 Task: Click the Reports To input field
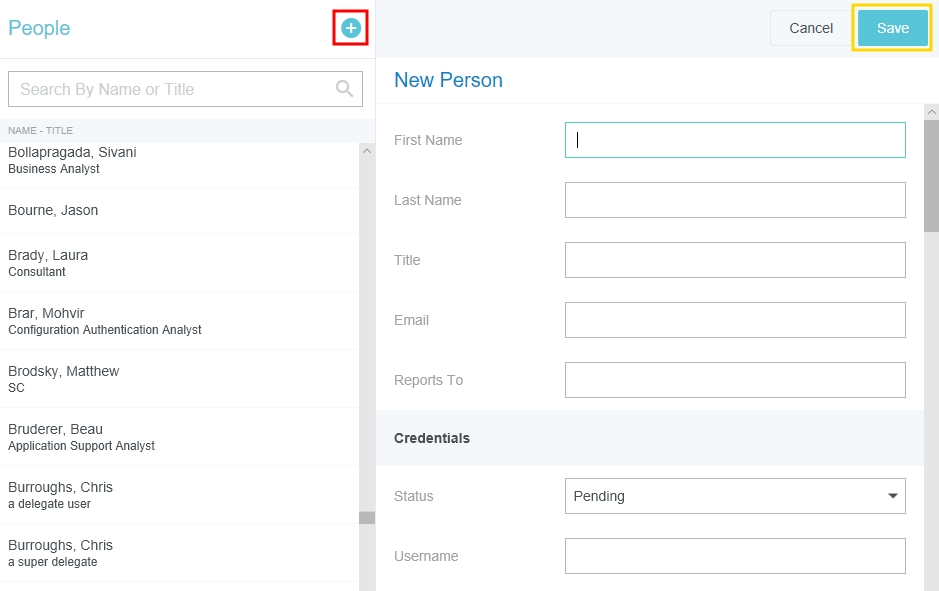(x=735, y=380)
